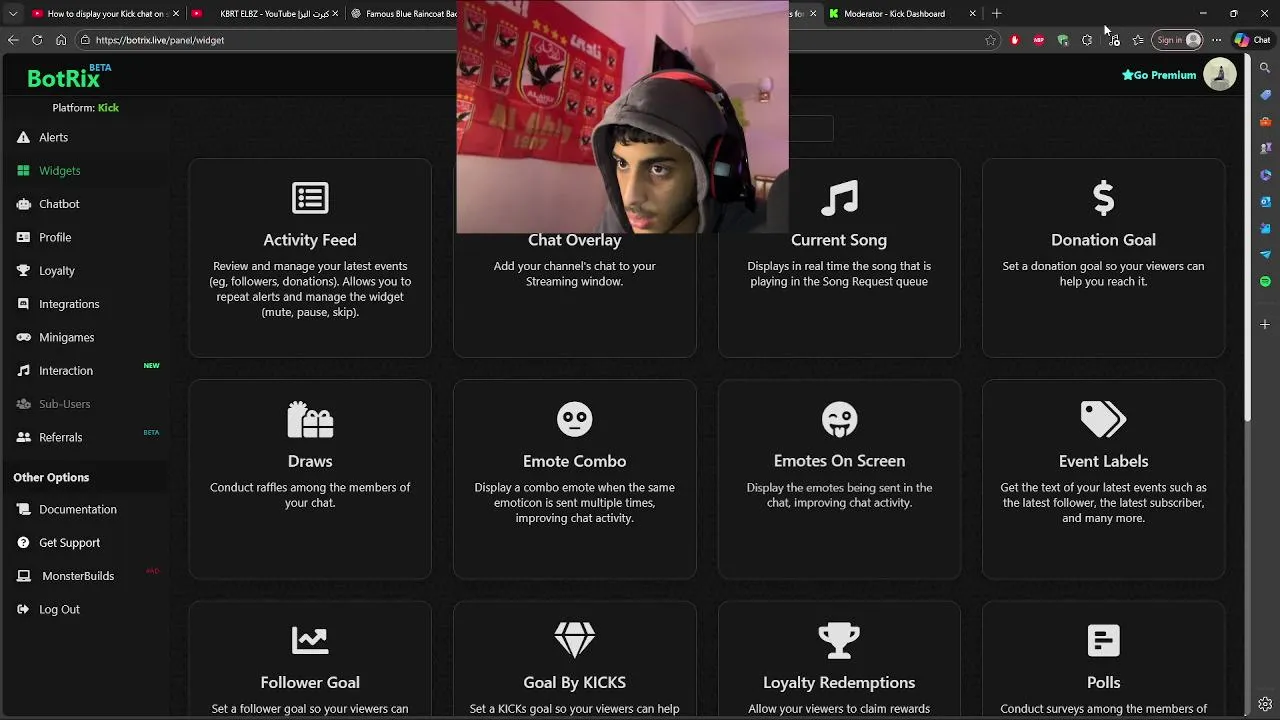Click Go Premium button
Screen dimensions: 1280x720
pos(1159,75)
